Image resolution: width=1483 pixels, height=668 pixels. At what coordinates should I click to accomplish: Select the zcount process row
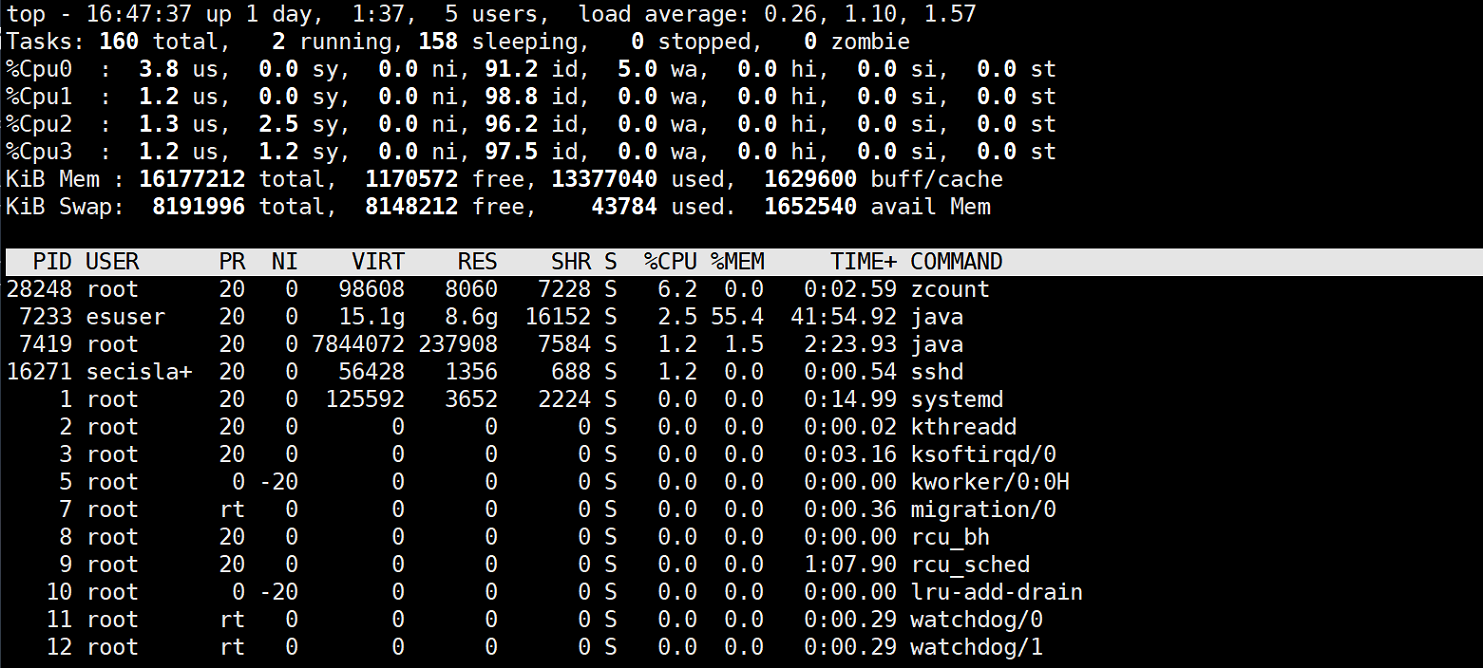[500, 289]
